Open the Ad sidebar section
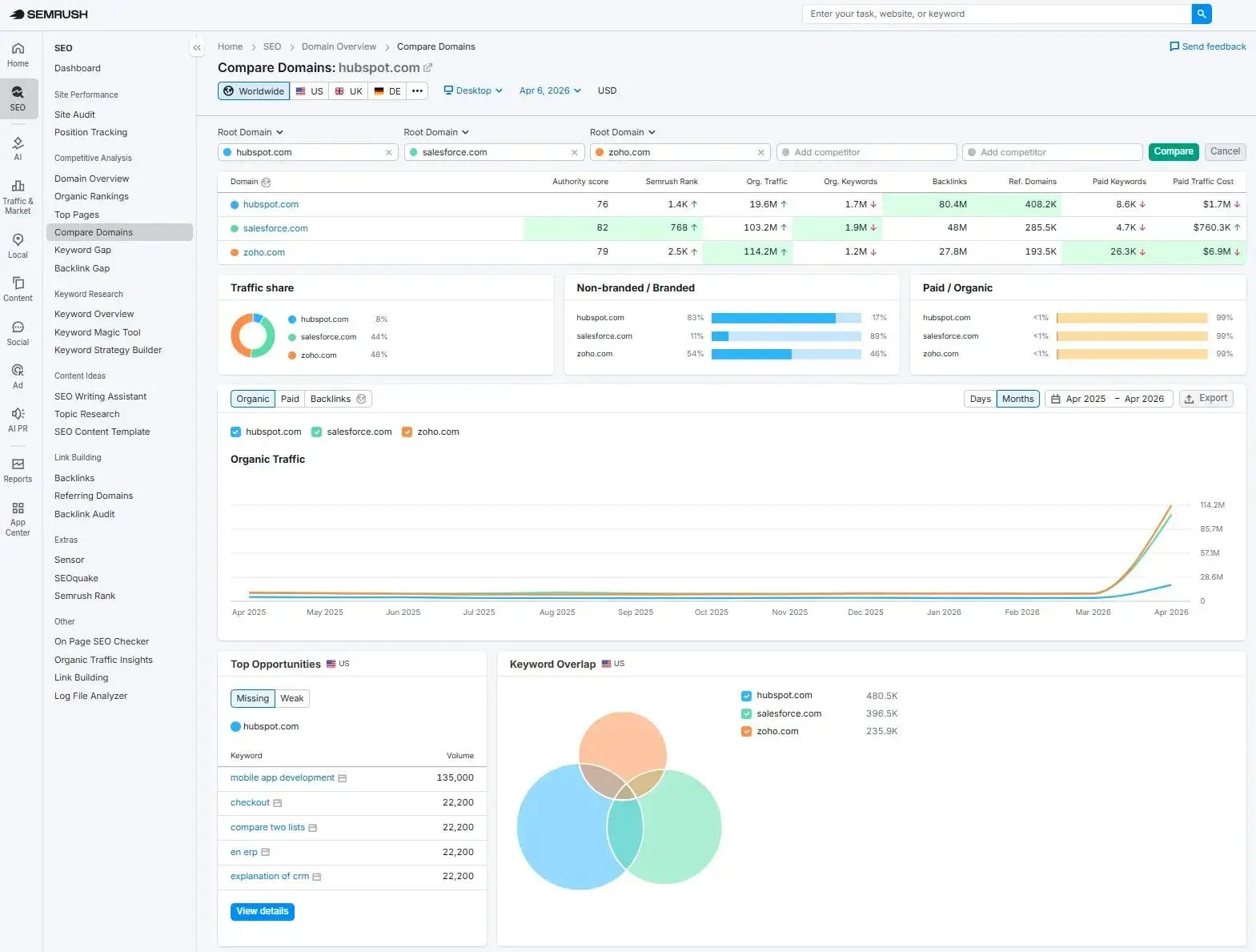Screen dimensions: 1256x952 pyautogui.click(x=18, y=376)
